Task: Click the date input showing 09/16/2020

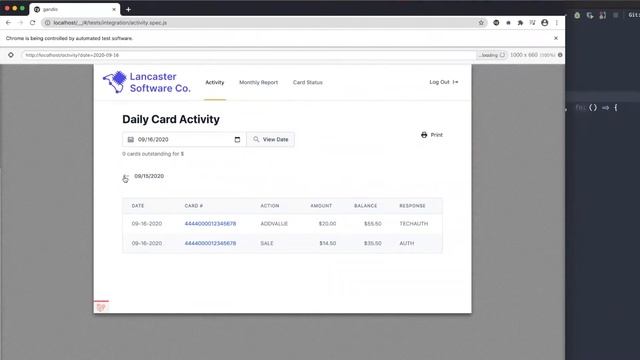Action: click(184, 140)
